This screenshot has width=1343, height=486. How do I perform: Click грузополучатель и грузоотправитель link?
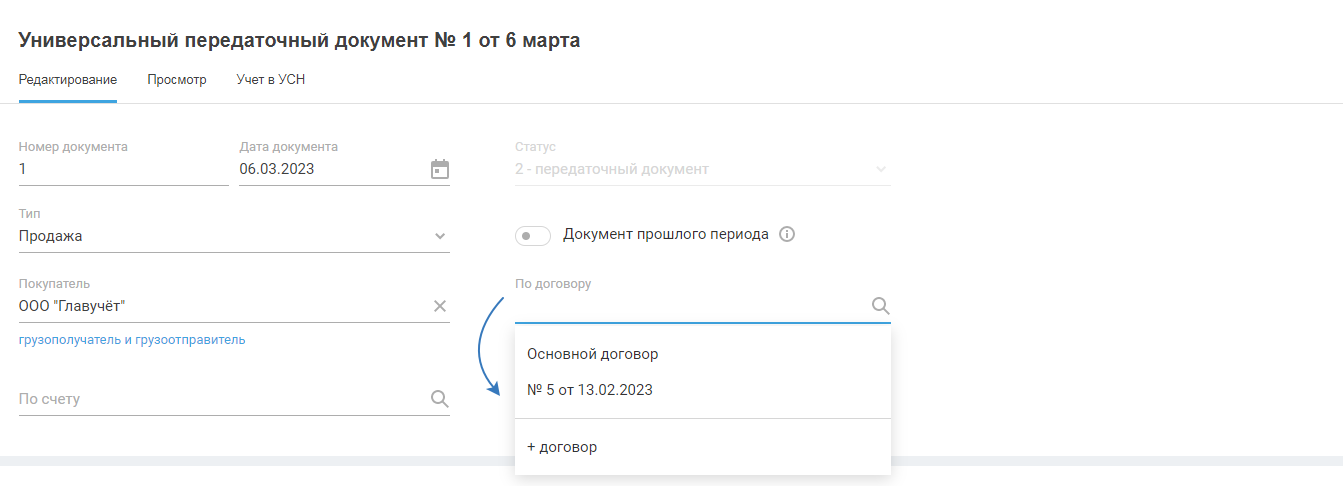[x=132, y=340]
